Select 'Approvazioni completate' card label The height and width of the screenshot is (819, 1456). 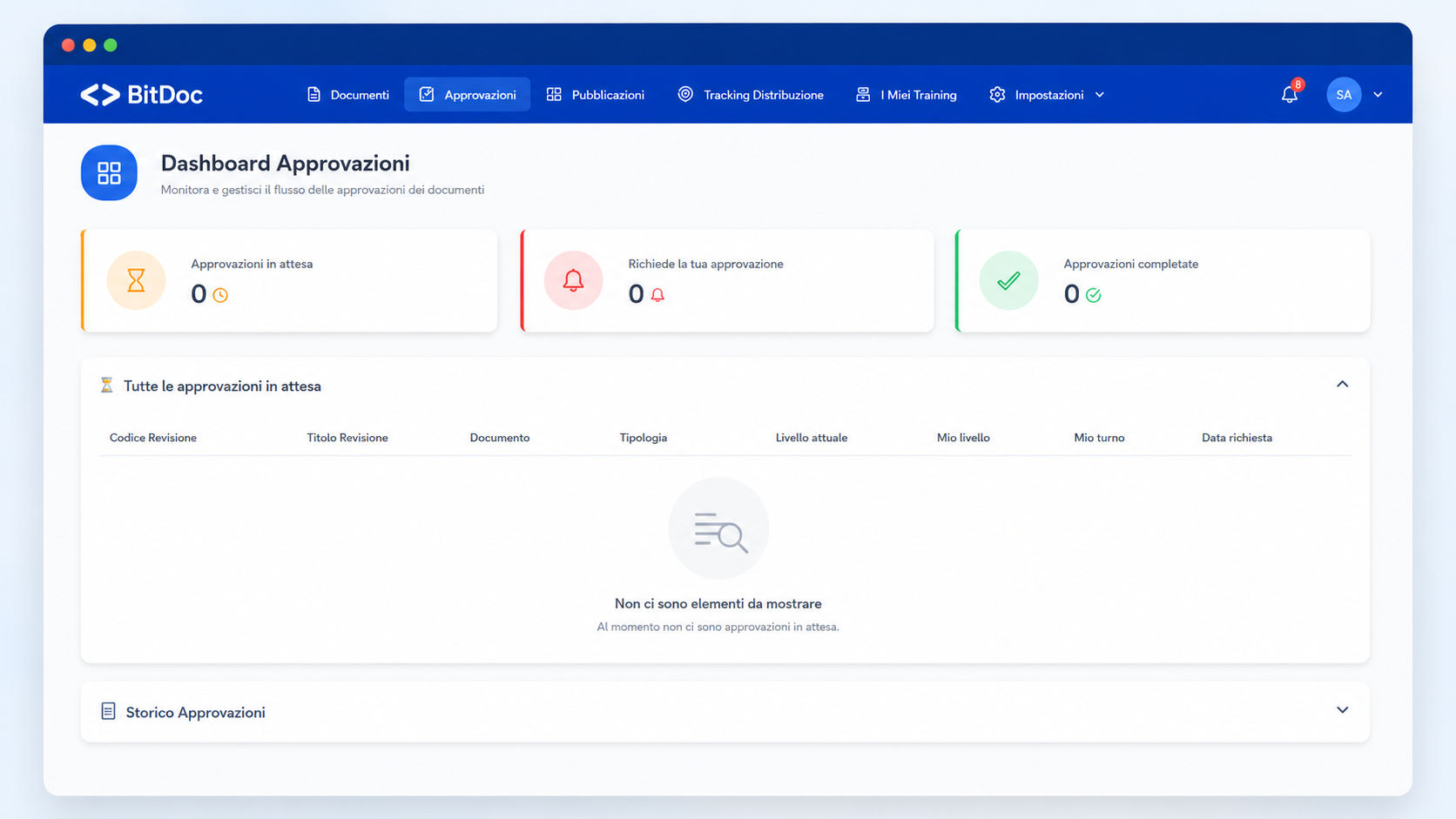coord(1130,264)
